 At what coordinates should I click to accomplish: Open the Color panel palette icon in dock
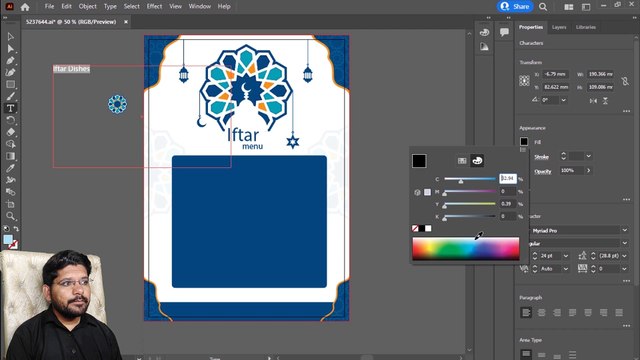484,32
